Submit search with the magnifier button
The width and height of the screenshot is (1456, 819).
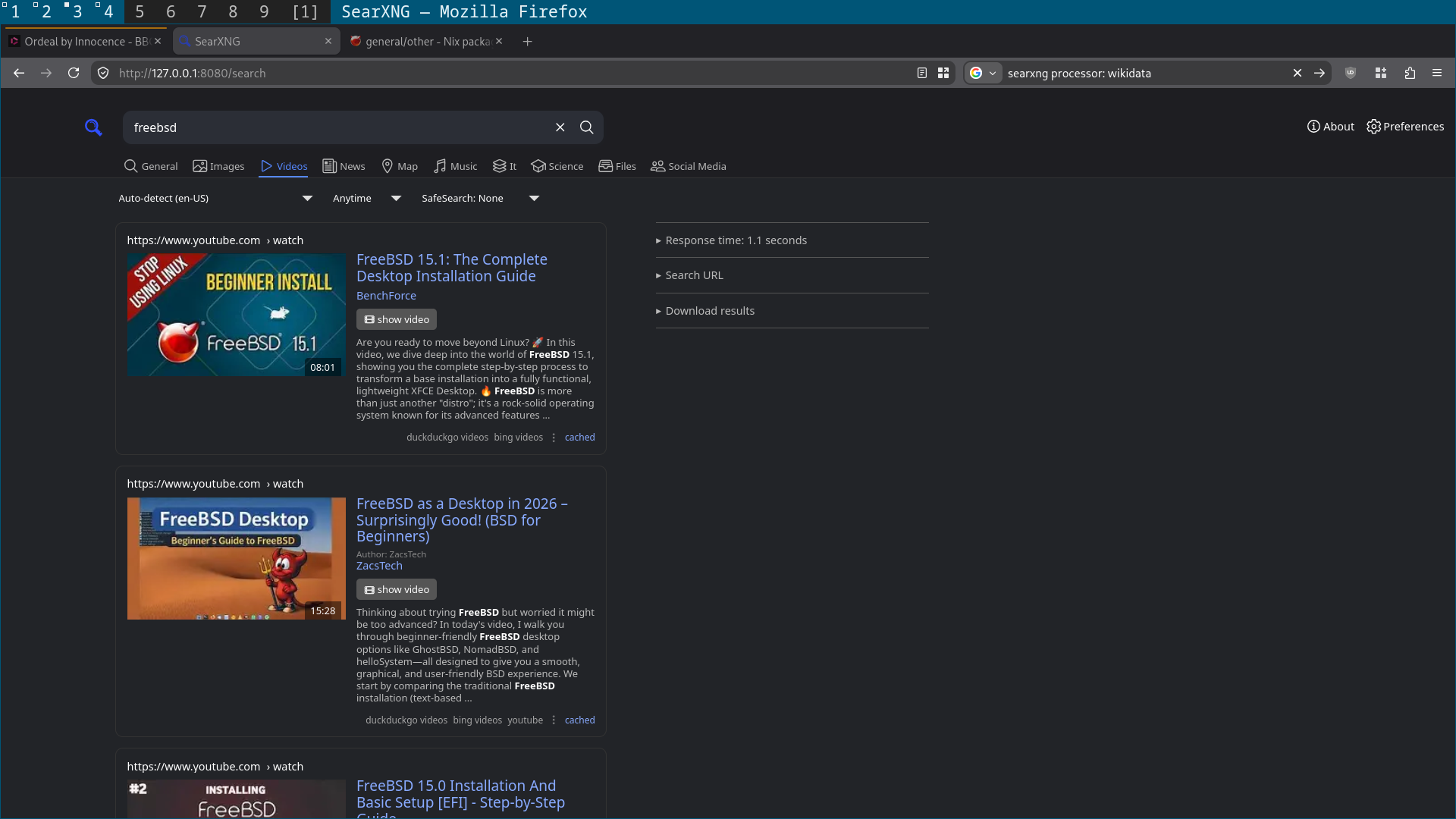[587, 127]
